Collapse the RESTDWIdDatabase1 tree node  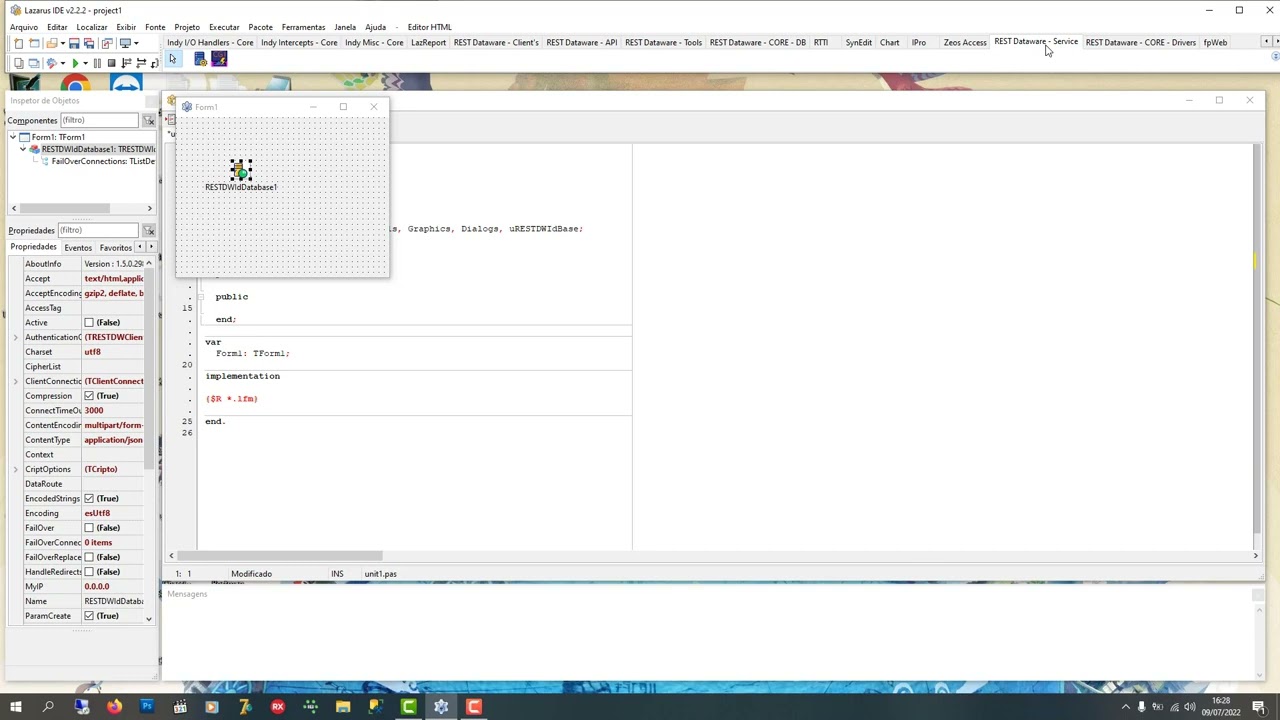click(x=23, y=149)
